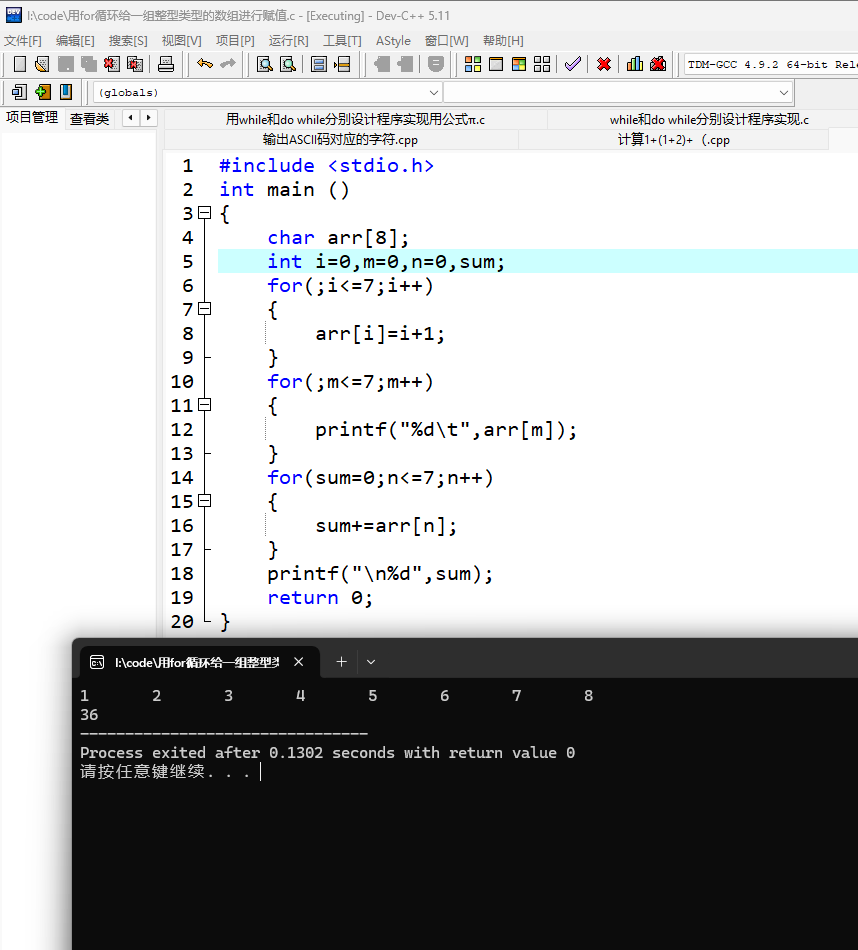Collapse code fold at line 15

click(205, 500)
